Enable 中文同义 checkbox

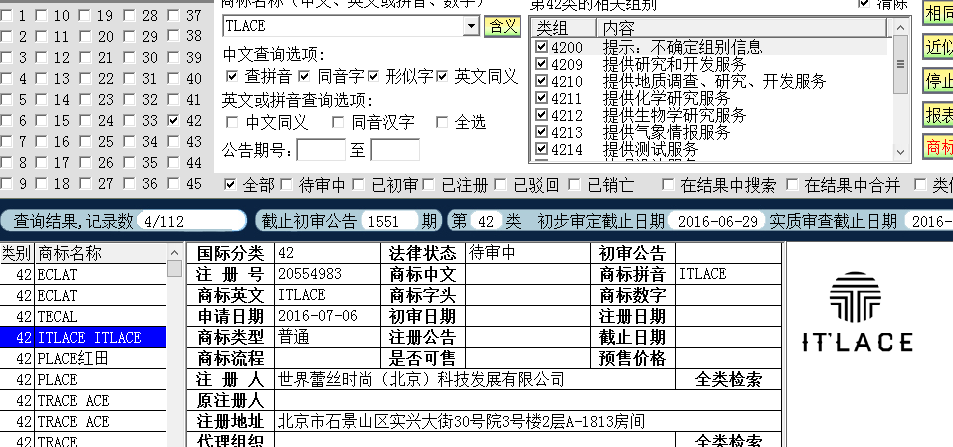pos(232,122)
